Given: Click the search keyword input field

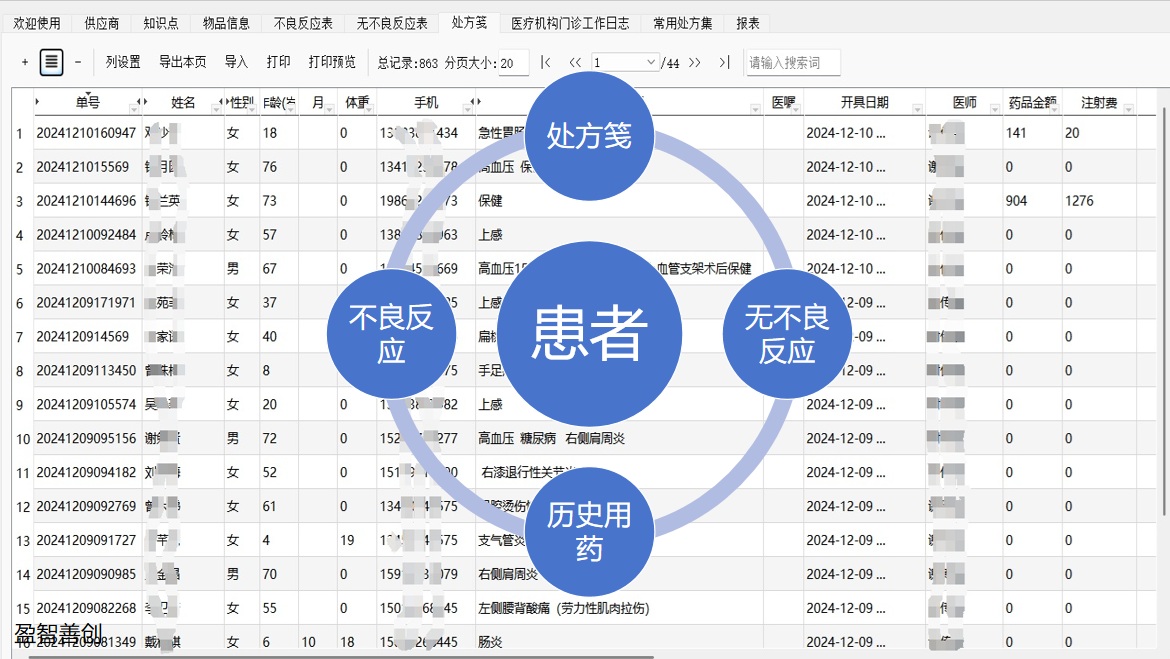Looking at the screenshot, I should tap(793, 62).
